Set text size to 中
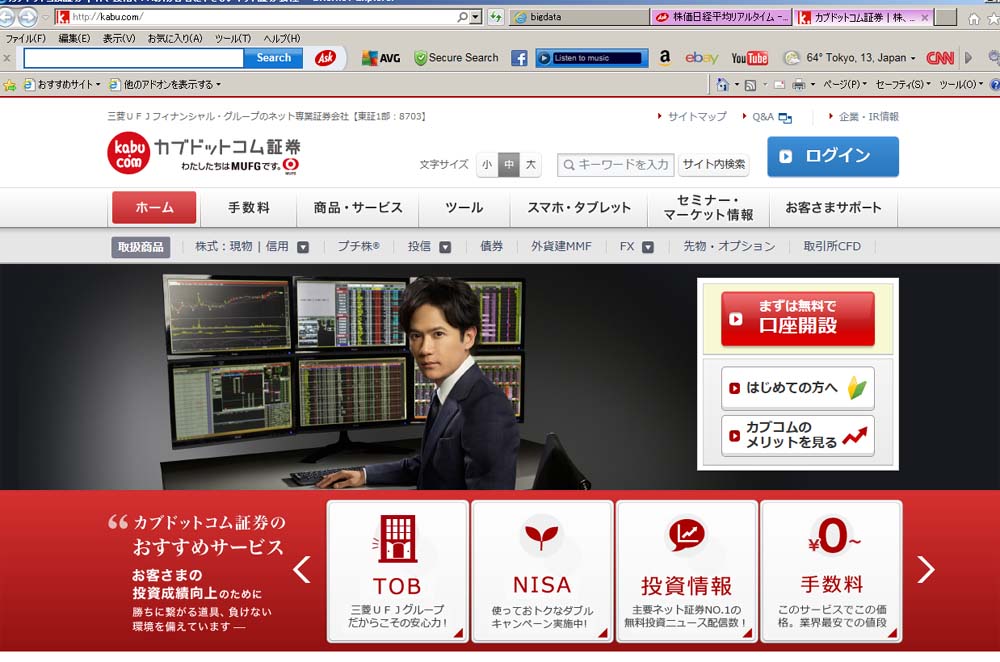The height and width of the screenshot is (662, 1000). click(509, 165)
